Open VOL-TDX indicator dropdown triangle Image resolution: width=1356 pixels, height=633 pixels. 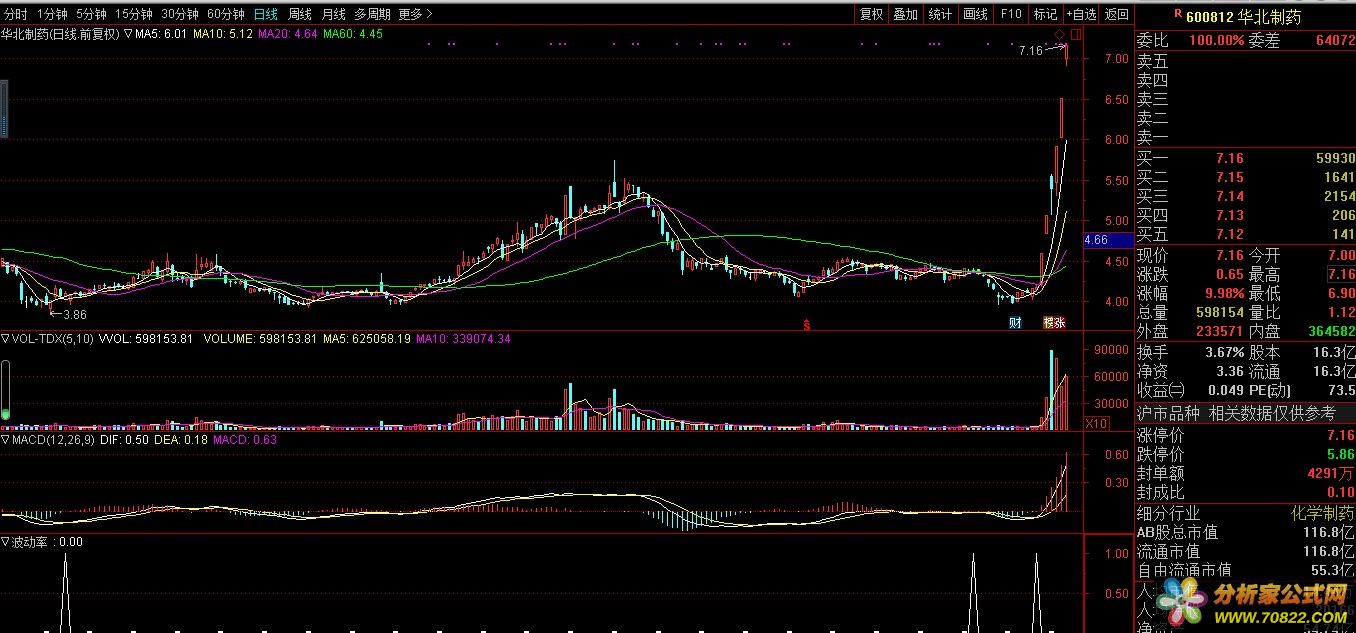[x=5, y=339]
